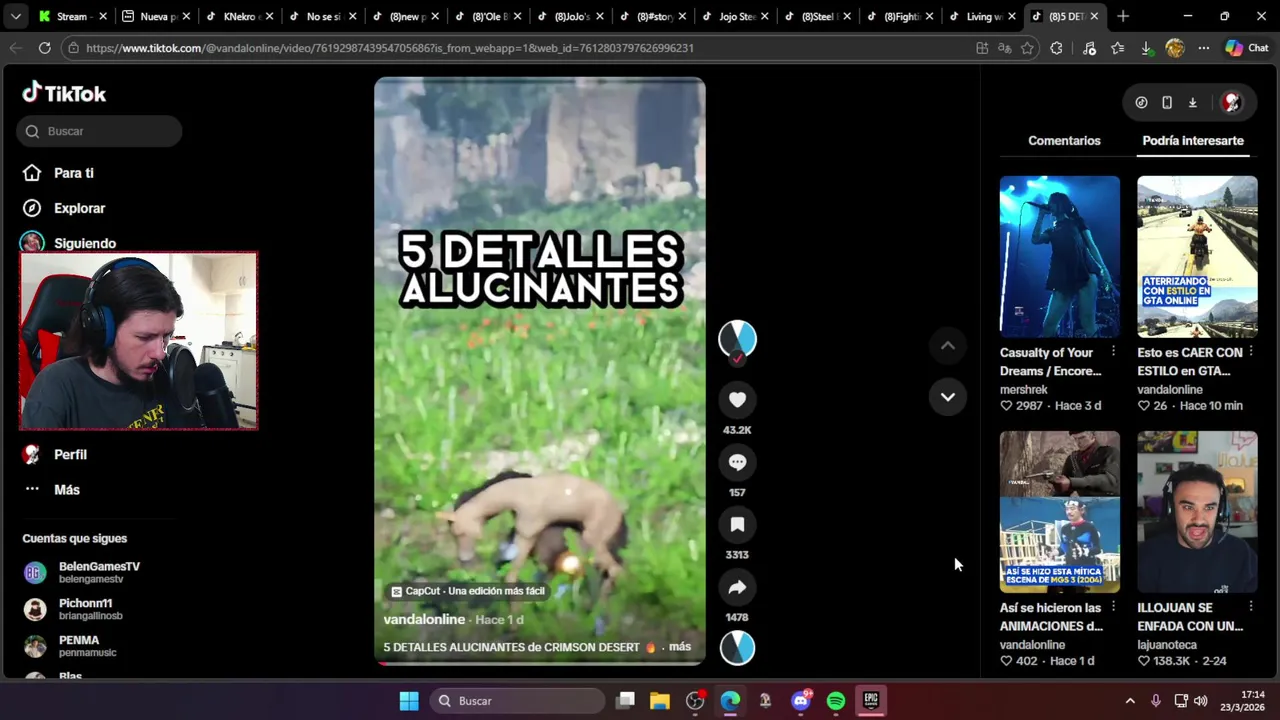Add page to favorites with star icon
1280x720 pixels.
[x=1027, y=48]
